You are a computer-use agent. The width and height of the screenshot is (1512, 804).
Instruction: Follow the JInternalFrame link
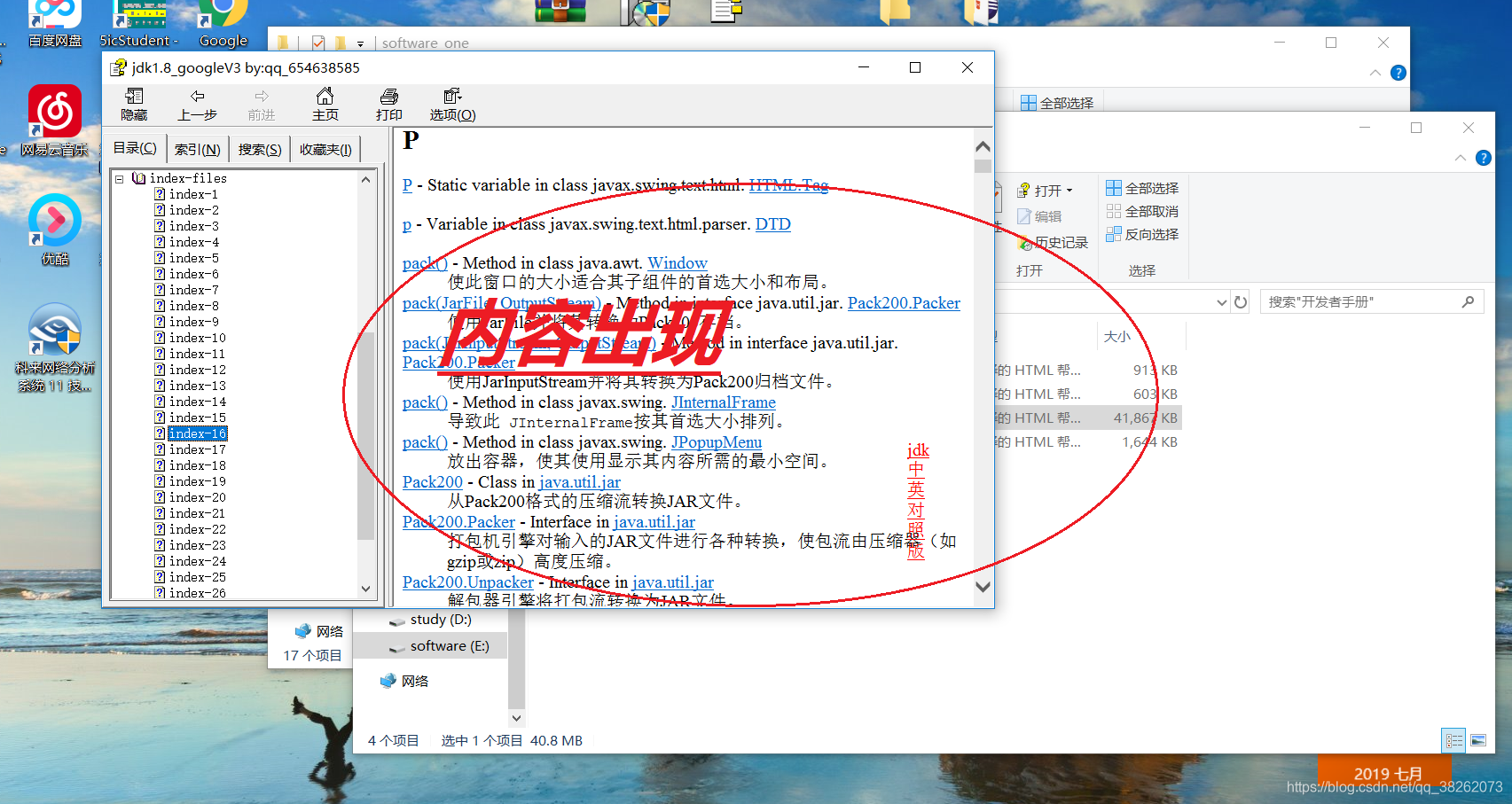click(x=724, y=402)
